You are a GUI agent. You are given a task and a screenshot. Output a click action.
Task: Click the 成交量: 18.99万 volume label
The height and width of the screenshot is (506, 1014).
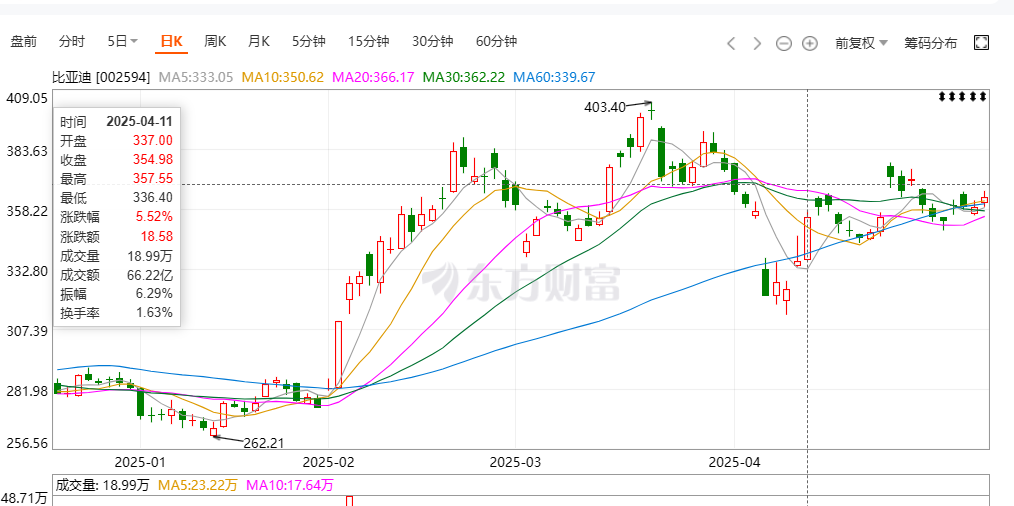click(102, 485)
